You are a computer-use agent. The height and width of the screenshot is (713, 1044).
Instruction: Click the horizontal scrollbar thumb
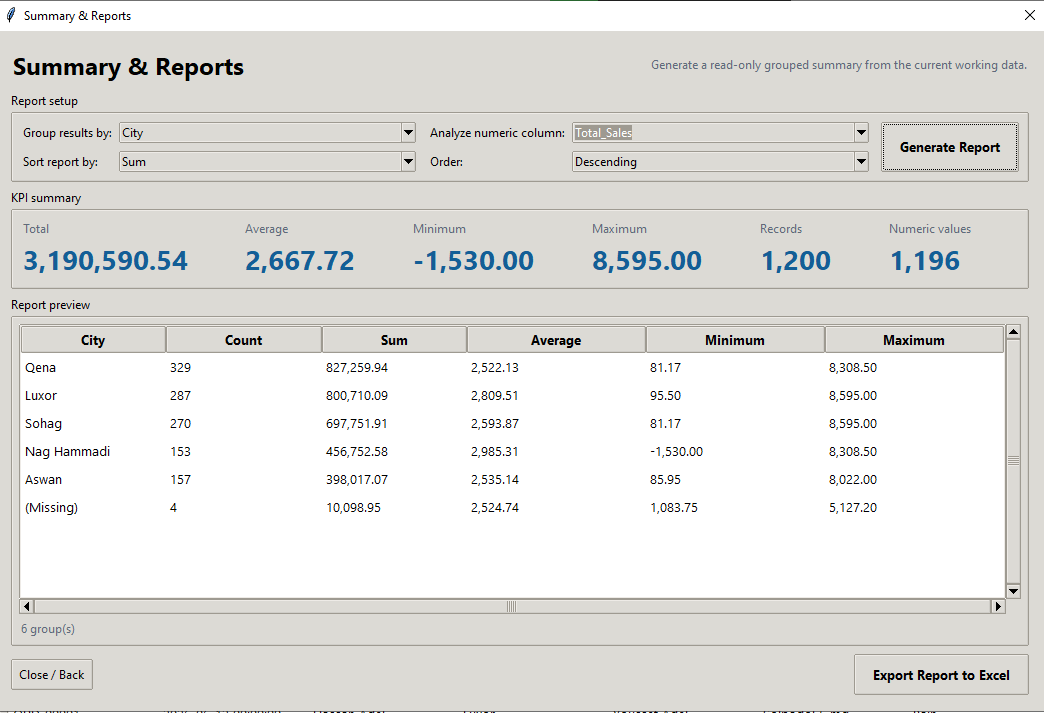tap(512, 606)
